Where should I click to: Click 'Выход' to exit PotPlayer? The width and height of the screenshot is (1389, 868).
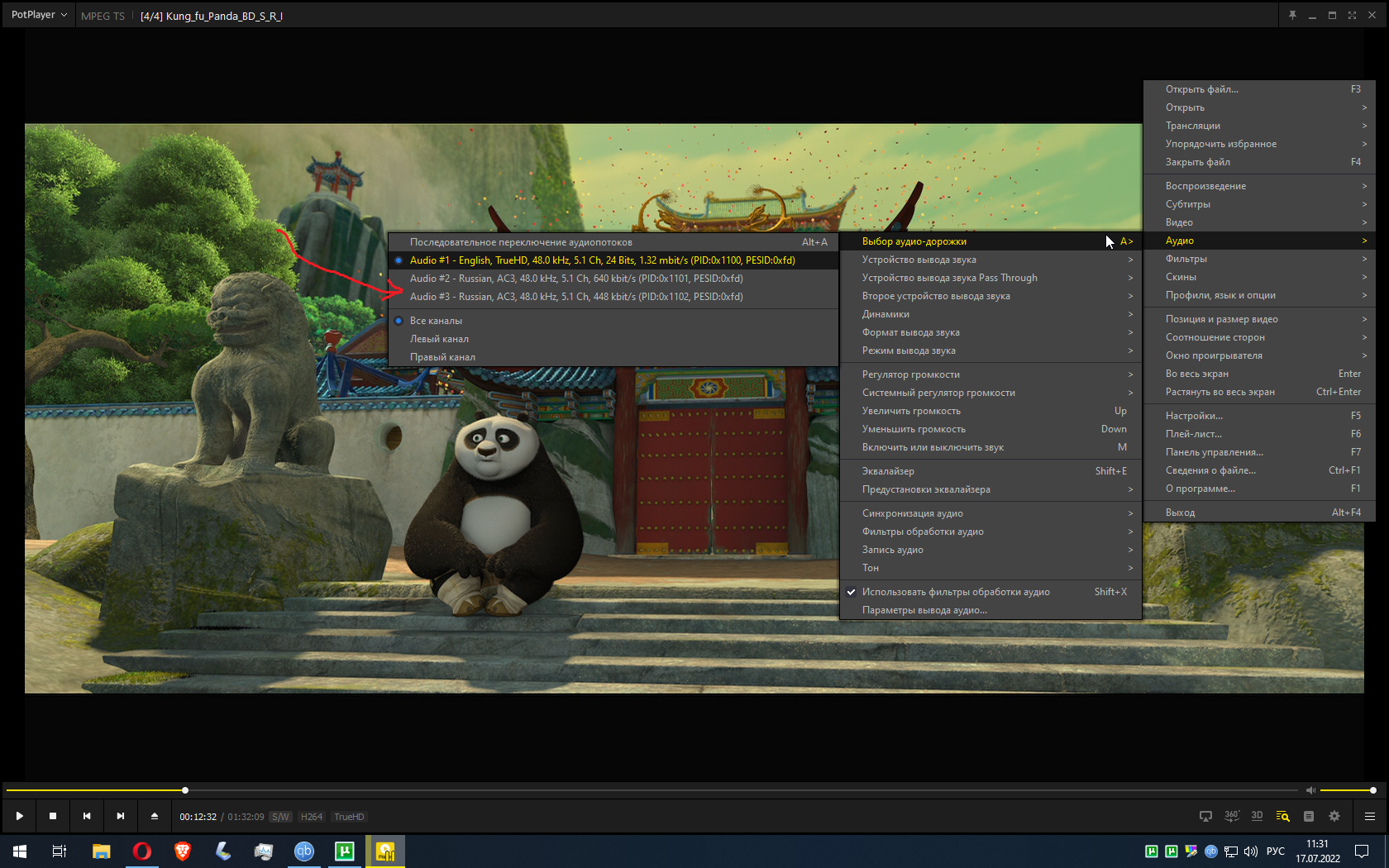(x=1259, y=513)
